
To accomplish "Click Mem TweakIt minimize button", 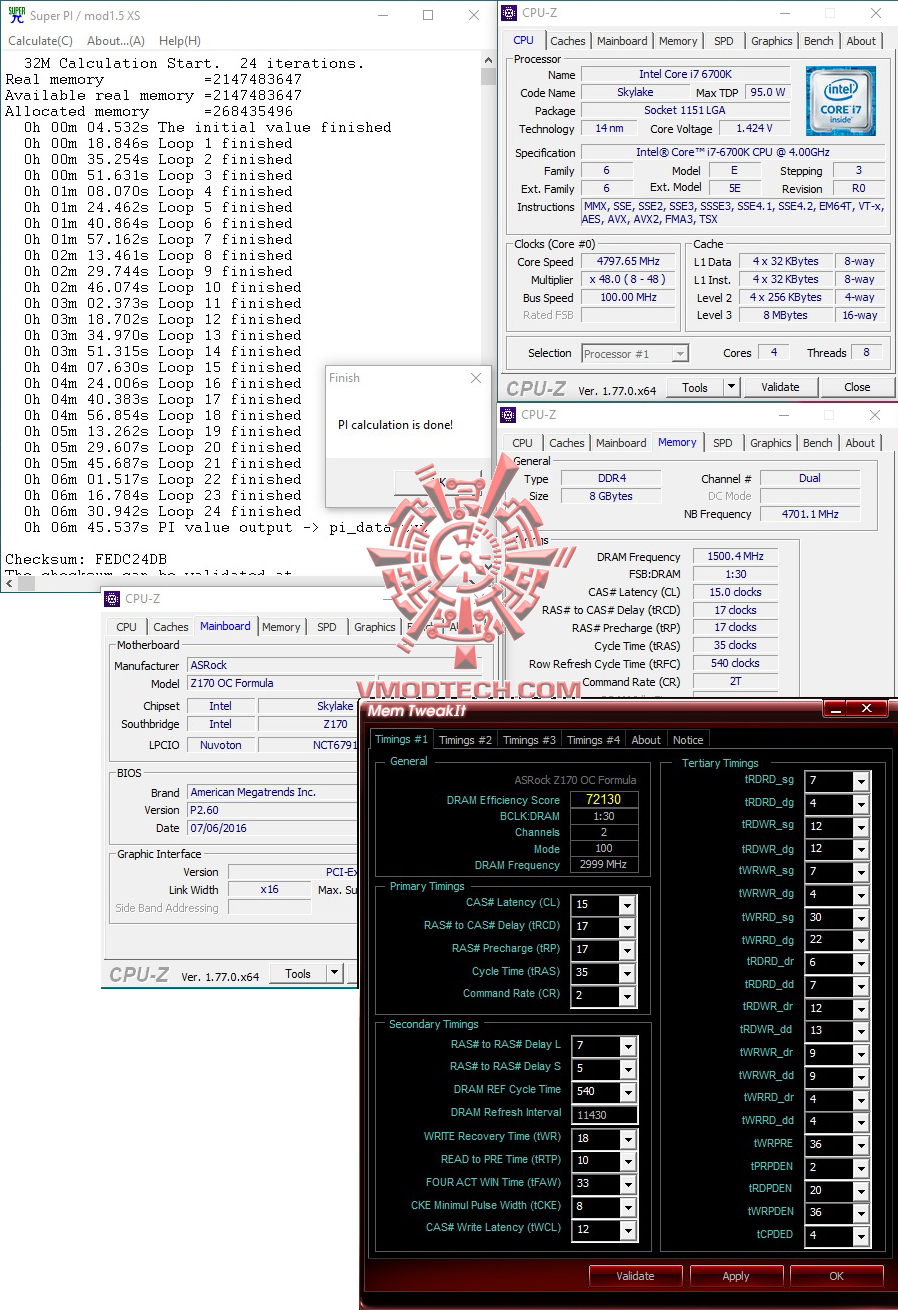I will pyautogui.click(x=837, y=709).
